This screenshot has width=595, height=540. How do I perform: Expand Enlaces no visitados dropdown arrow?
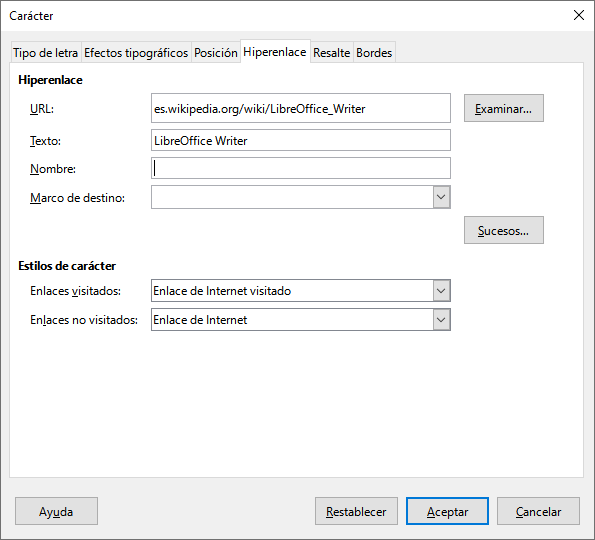441,320
